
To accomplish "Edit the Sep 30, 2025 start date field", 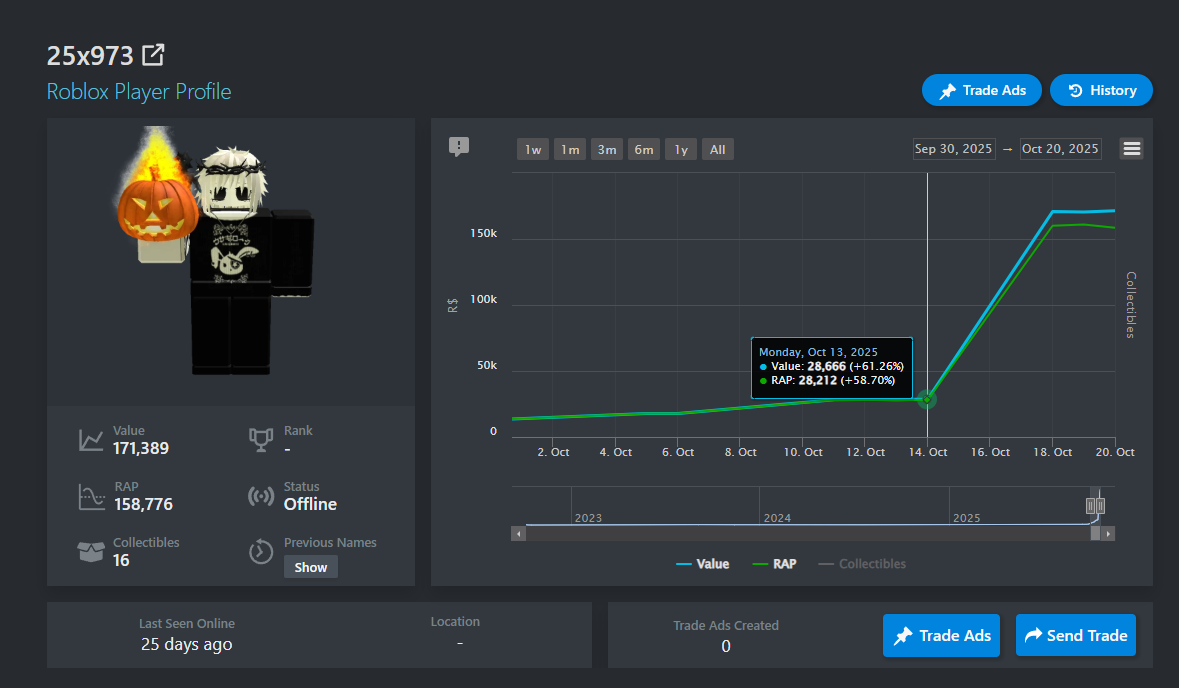I will [953, 149].
